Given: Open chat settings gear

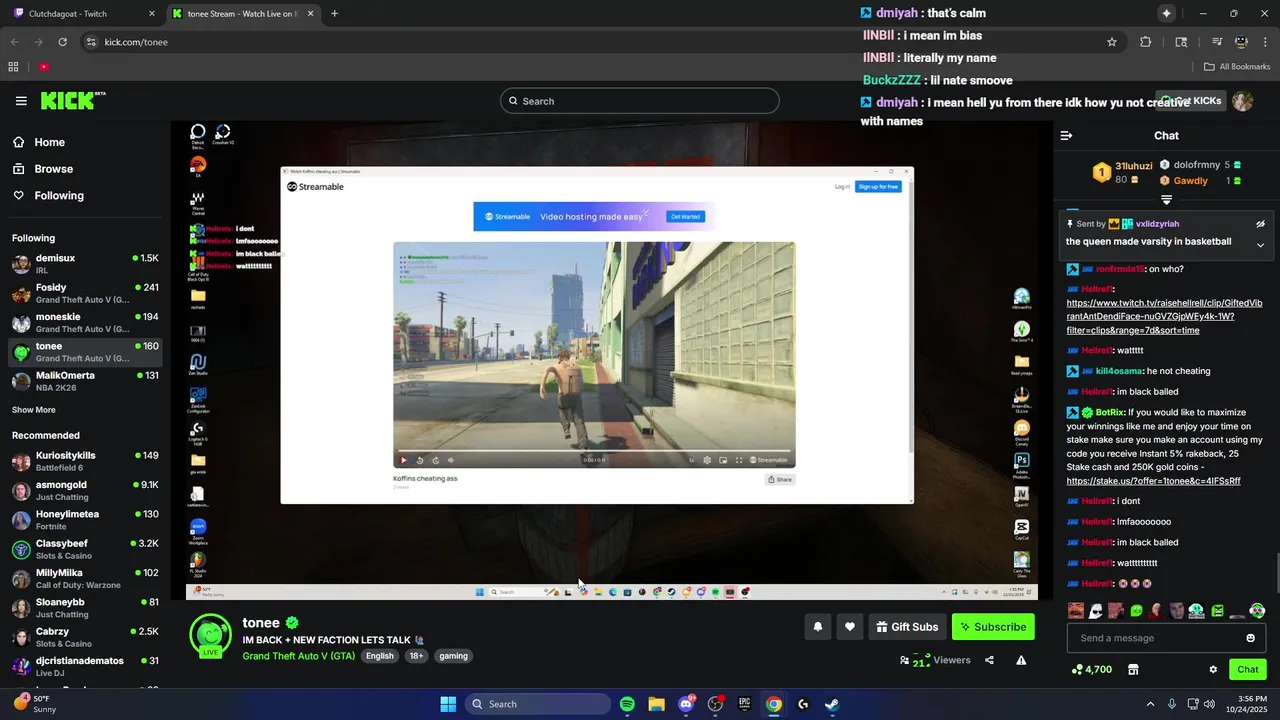Looking at the screenshot, I should click(1213, 669).
